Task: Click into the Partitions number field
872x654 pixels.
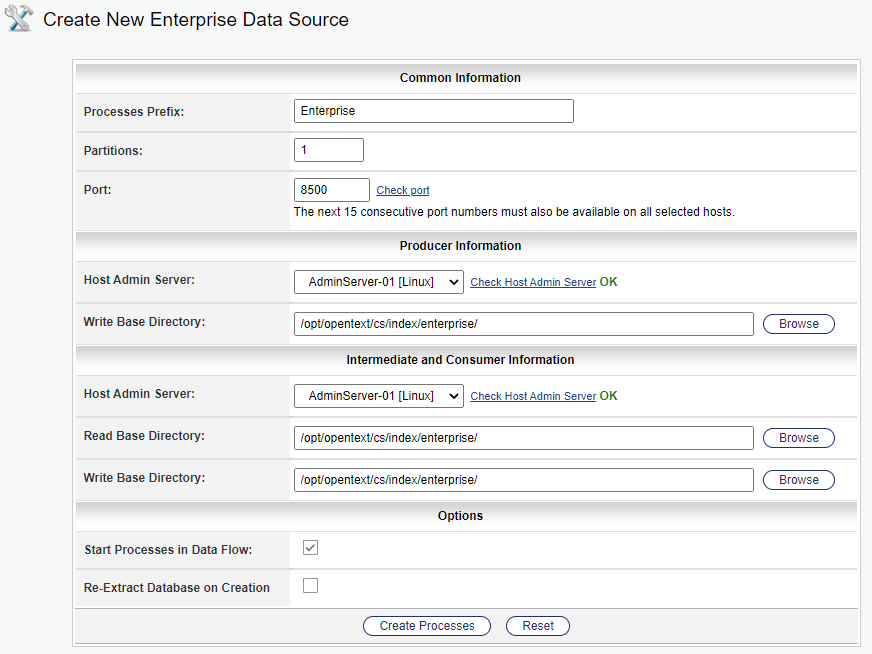Action: [328, 150]
